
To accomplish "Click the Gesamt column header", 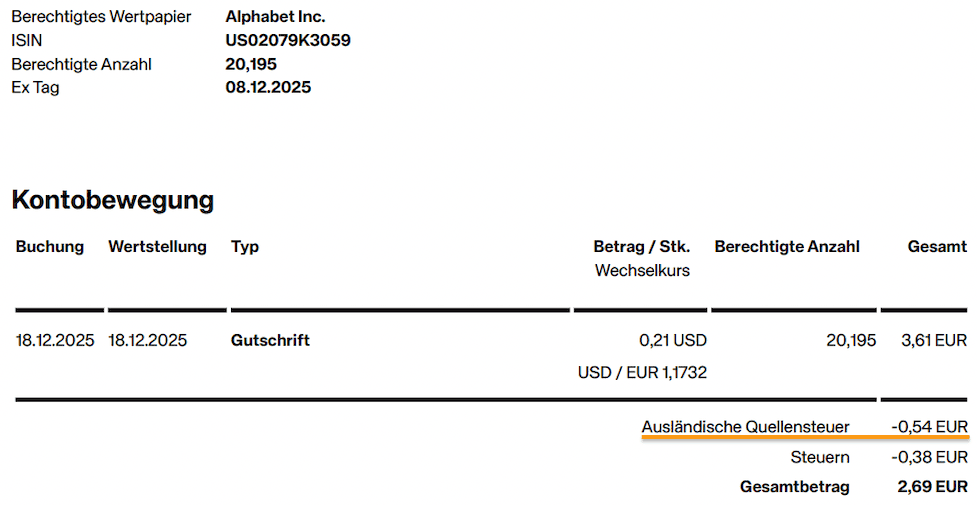I will [x=937, y=247].
